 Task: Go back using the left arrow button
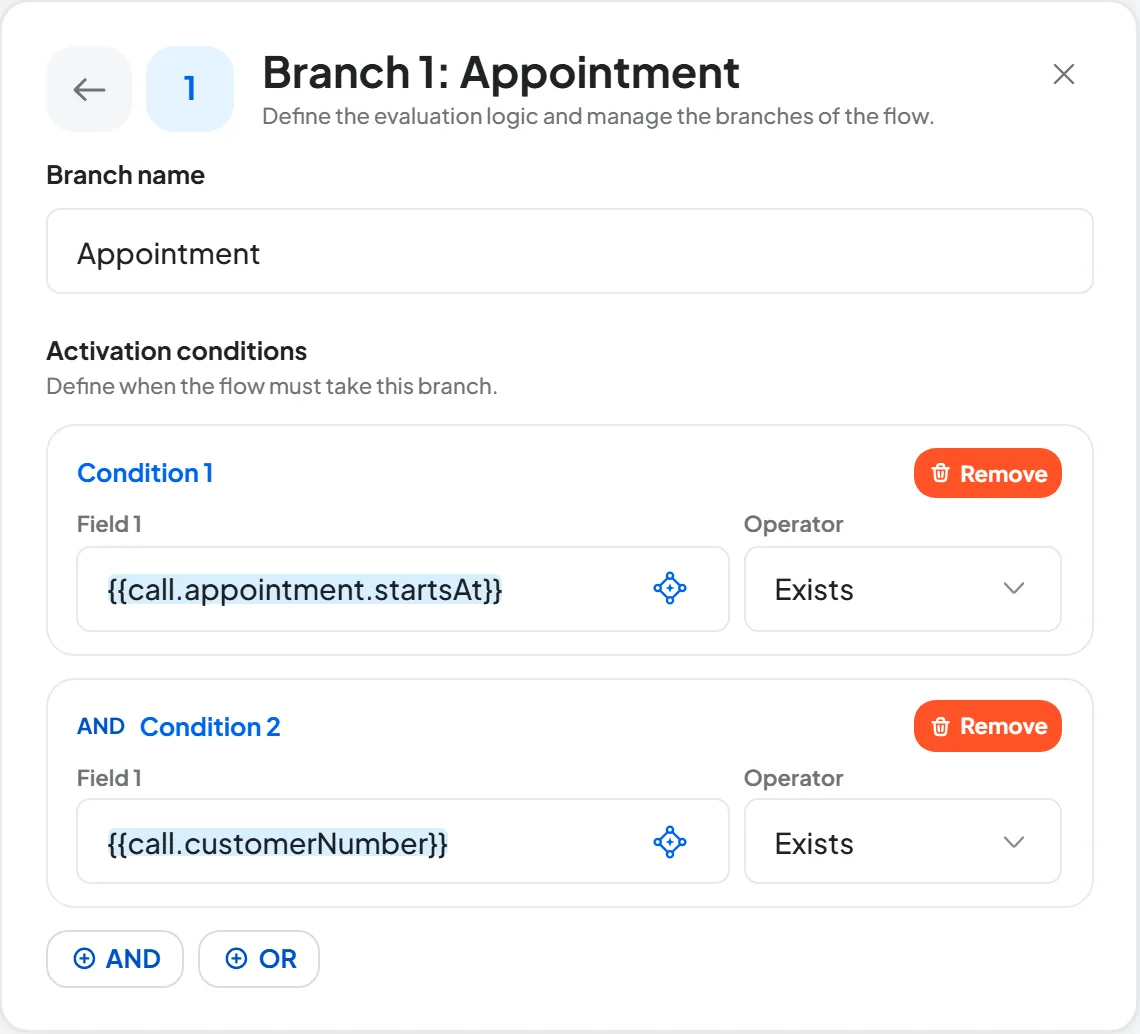coord(89,89)
